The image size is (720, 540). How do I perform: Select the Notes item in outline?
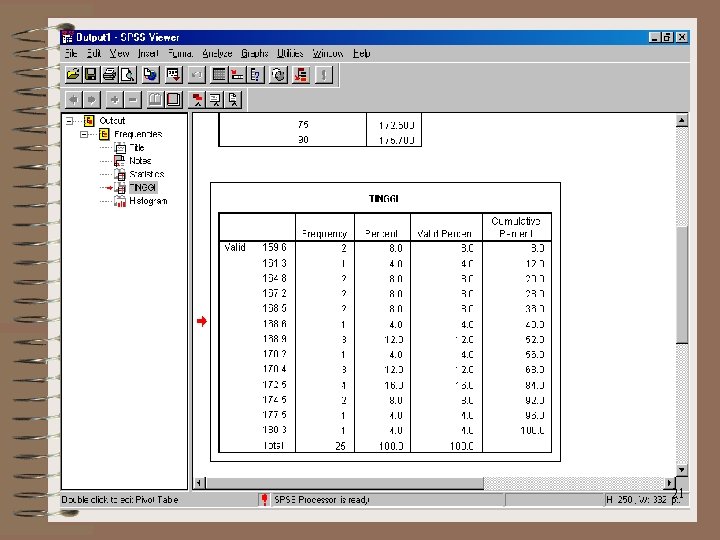(x=140, y=161)
